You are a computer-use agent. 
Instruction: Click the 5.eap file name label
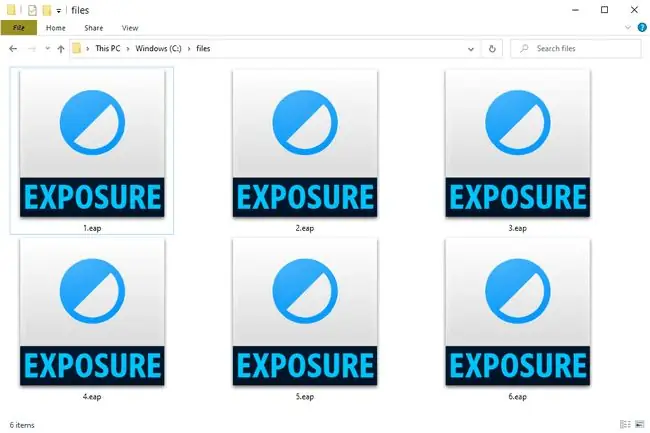pyautogui.click(x=305, y=397)
